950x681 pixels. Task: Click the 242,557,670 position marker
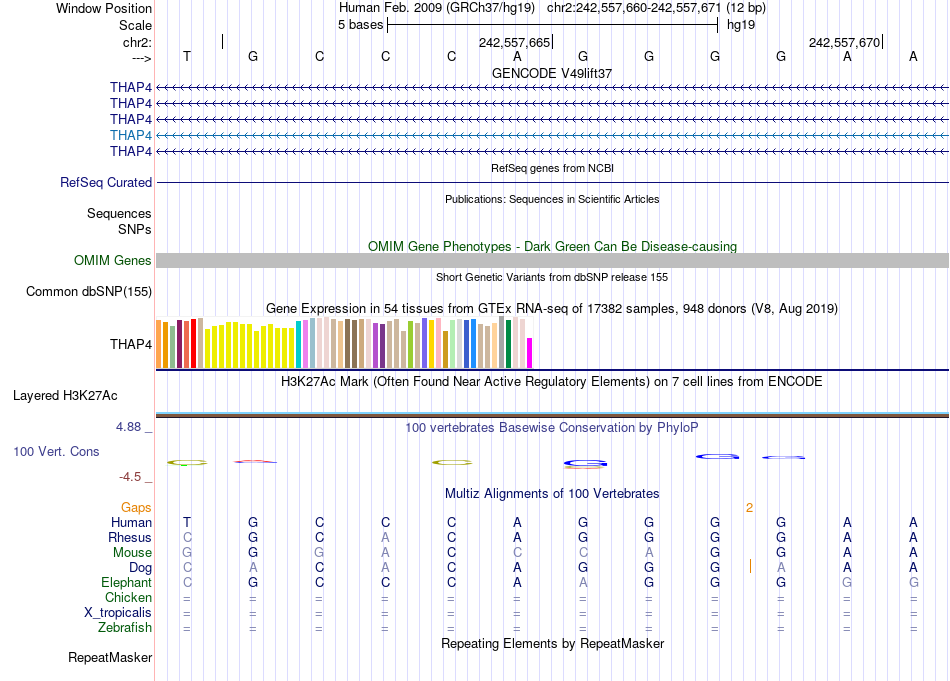tap(845, 42)
